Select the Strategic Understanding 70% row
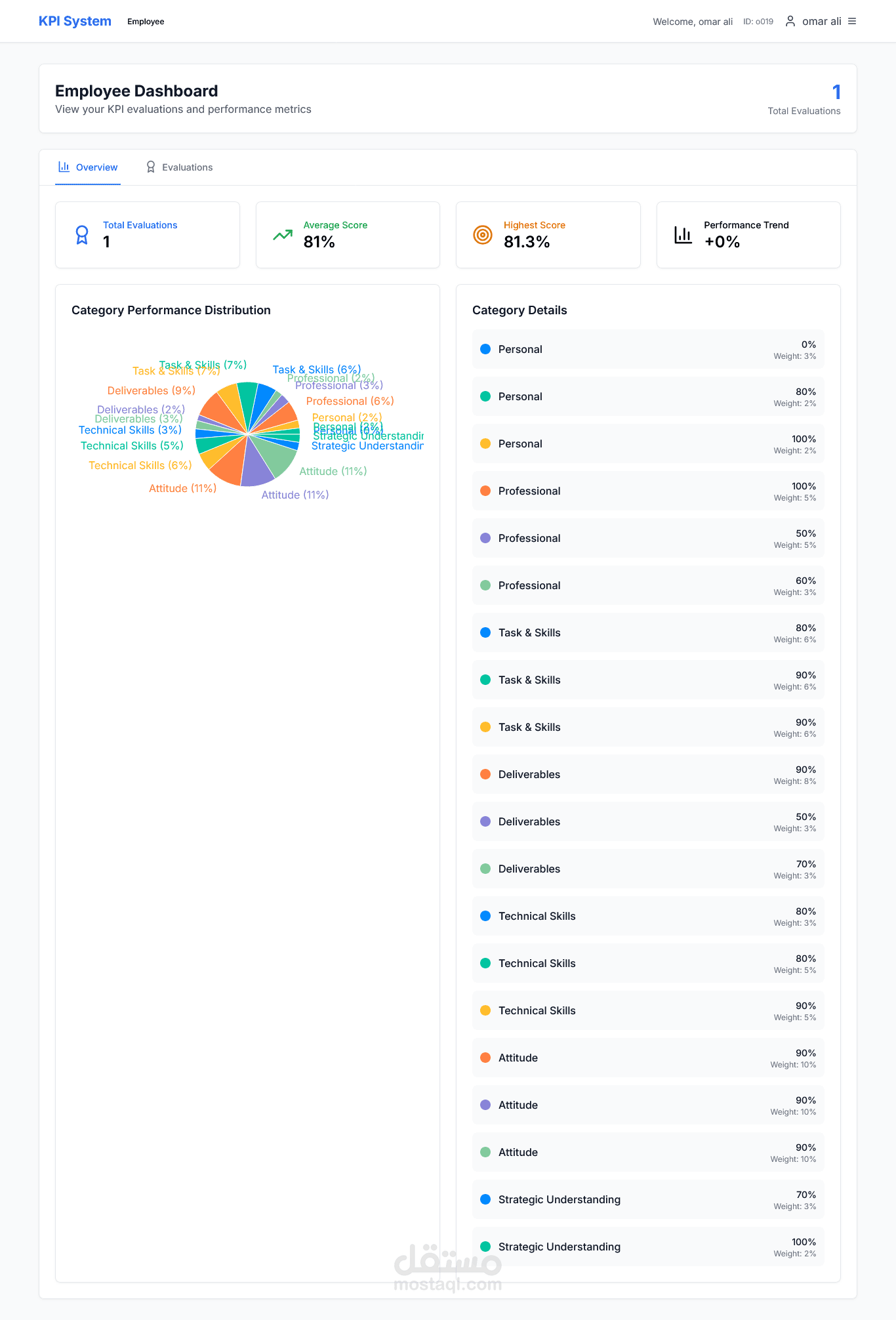This screenshot has width=896, height=1320. click(648, 1199)
